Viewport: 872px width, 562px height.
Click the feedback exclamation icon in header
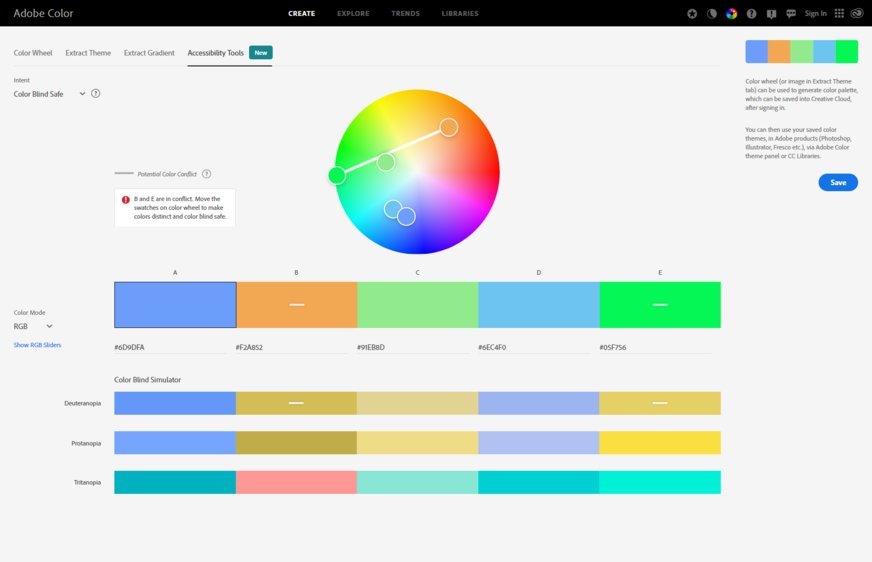tap(771, 14)
